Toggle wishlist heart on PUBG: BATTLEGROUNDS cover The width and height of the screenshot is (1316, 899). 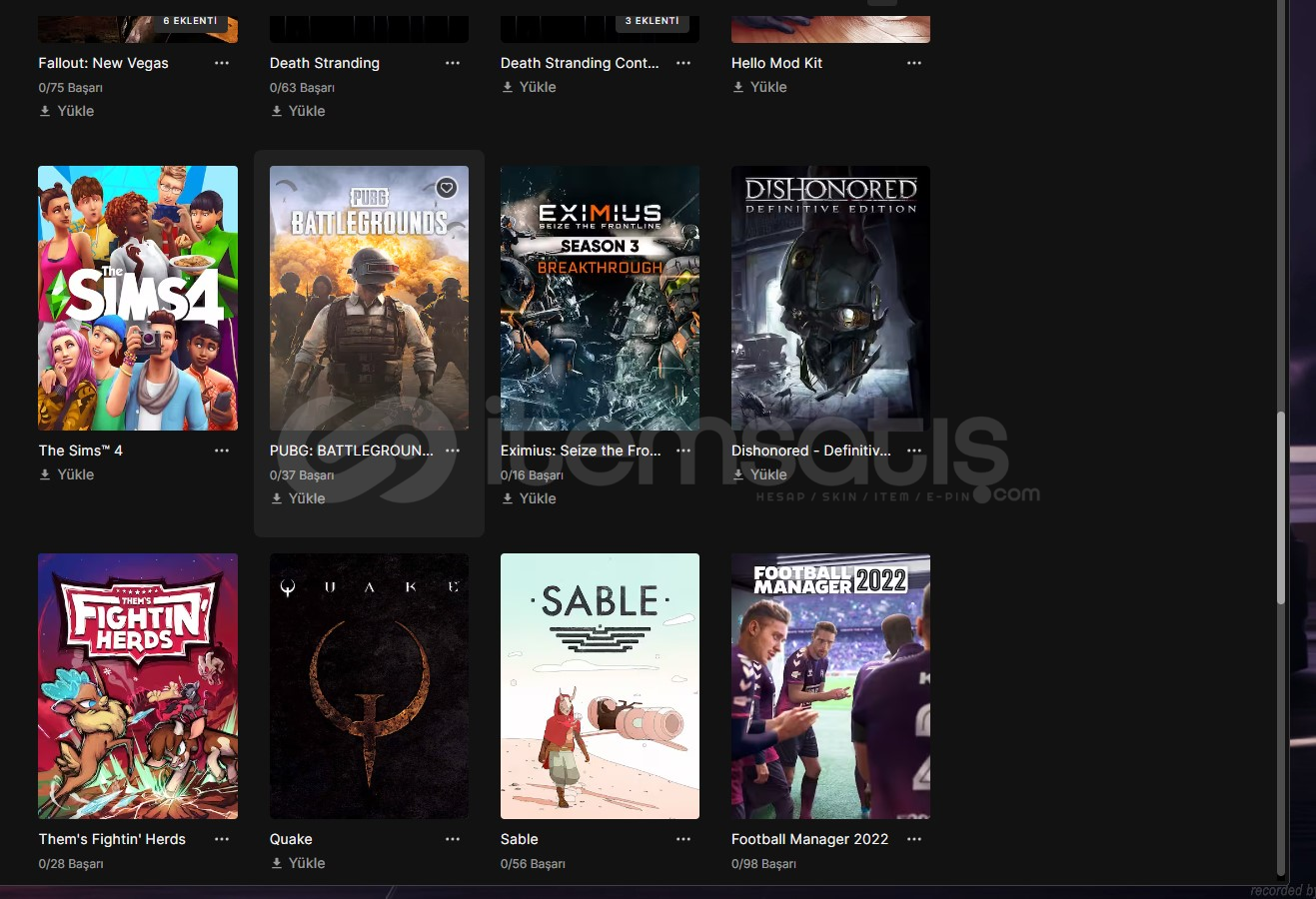(x=447, y=188)
